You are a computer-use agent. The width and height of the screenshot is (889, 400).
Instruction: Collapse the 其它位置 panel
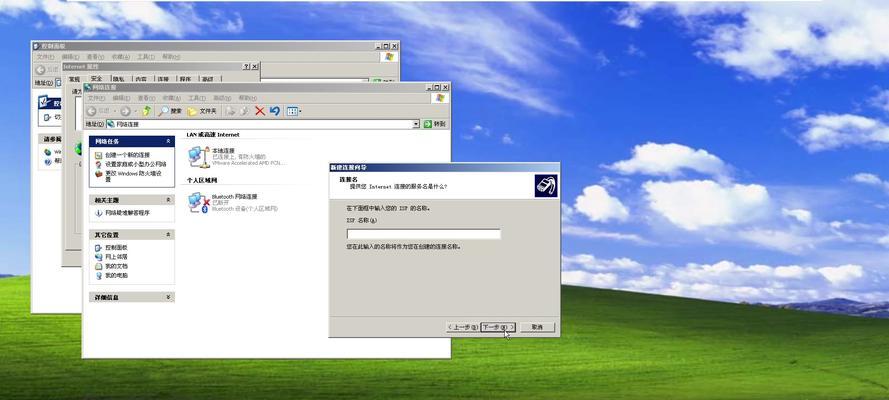click(168, 235)
